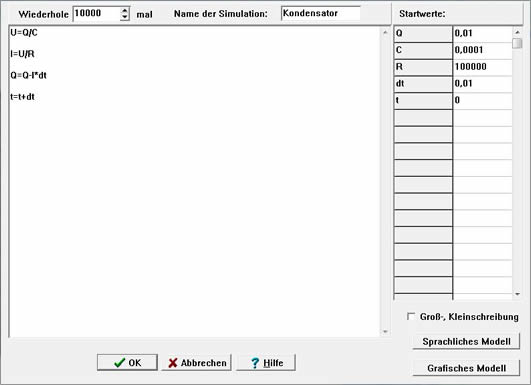This screenshot has height=385, width=531.
Task: Select the R variable name cell
Action: (423, 67)
